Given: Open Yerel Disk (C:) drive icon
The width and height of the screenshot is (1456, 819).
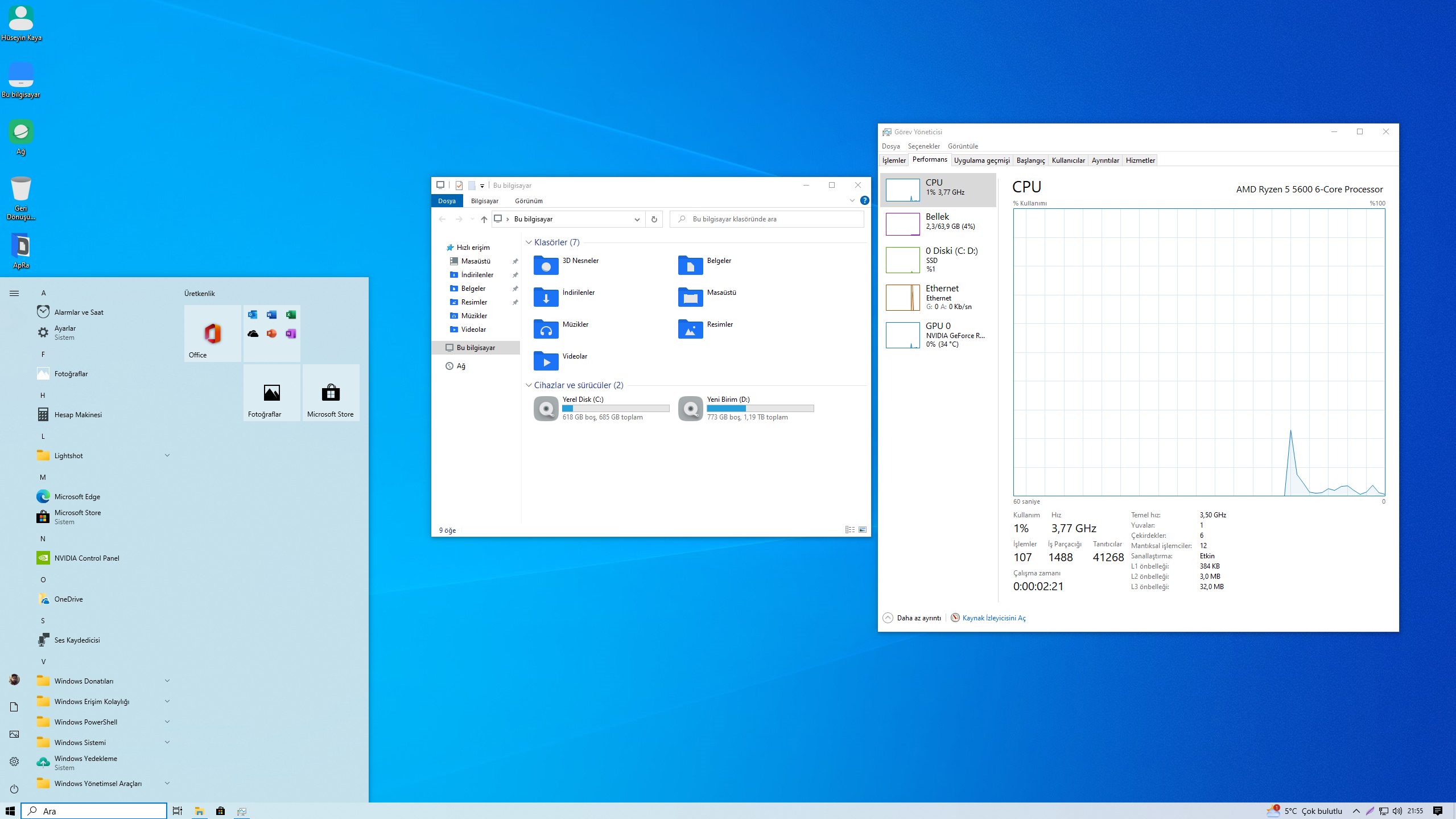Looking at the screenshot, I should (546, 408).
